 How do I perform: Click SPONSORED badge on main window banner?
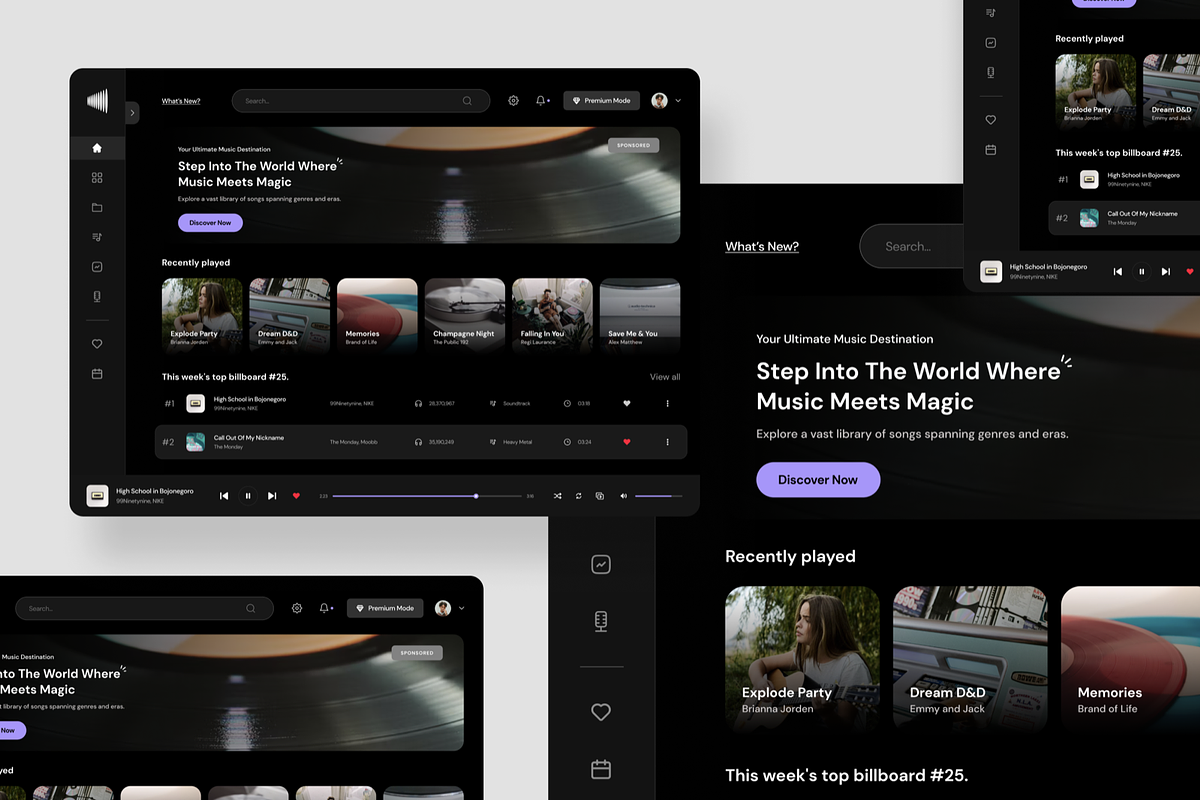(633, 145)
